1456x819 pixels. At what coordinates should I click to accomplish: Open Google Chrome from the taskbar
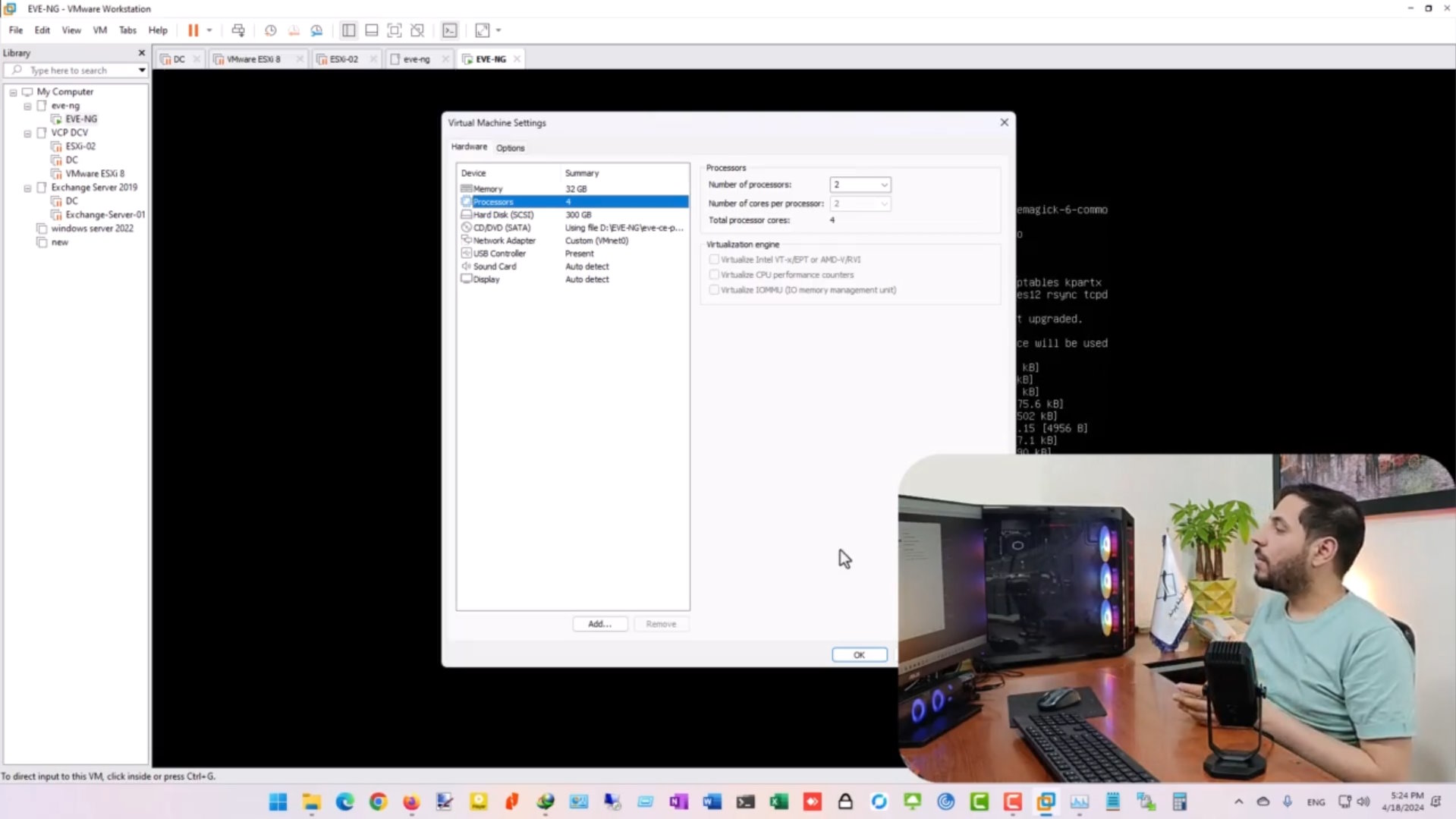coord(378,802)
